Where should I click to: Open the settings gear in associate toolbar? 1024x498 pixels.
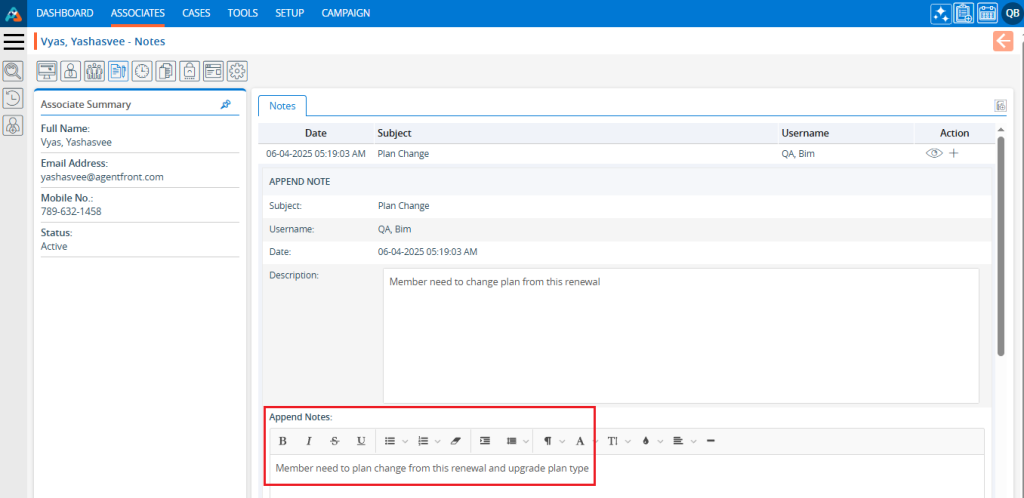point(237,71)
